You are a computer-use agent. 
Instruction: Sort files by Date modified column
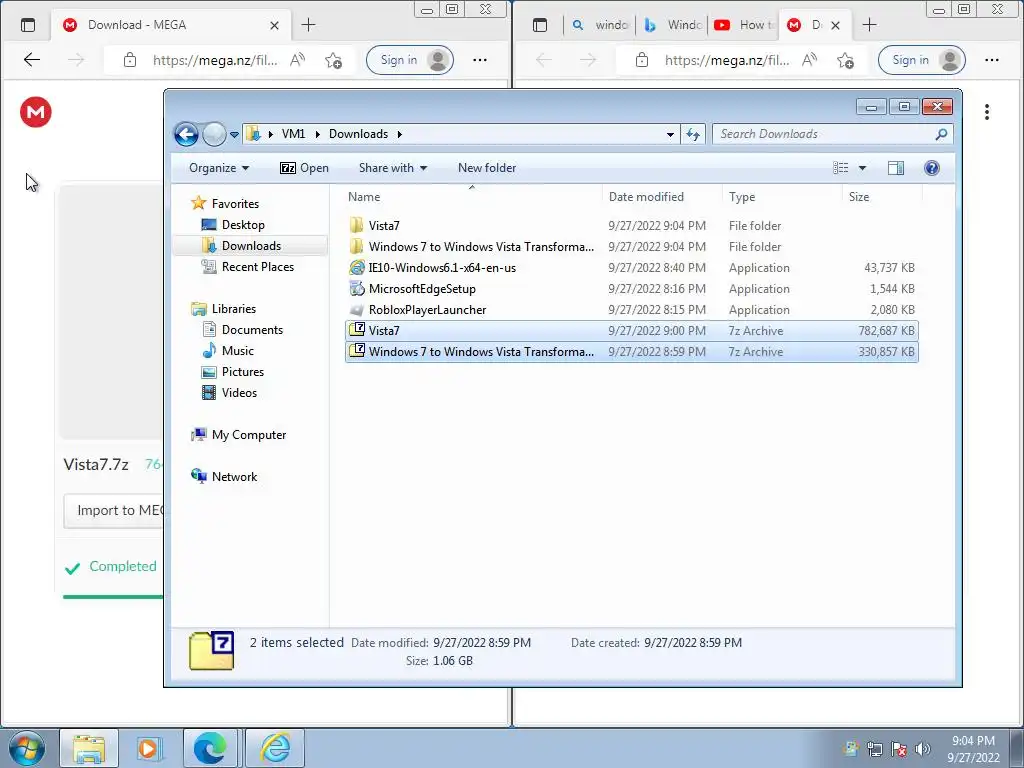click(x=646, y=197)
